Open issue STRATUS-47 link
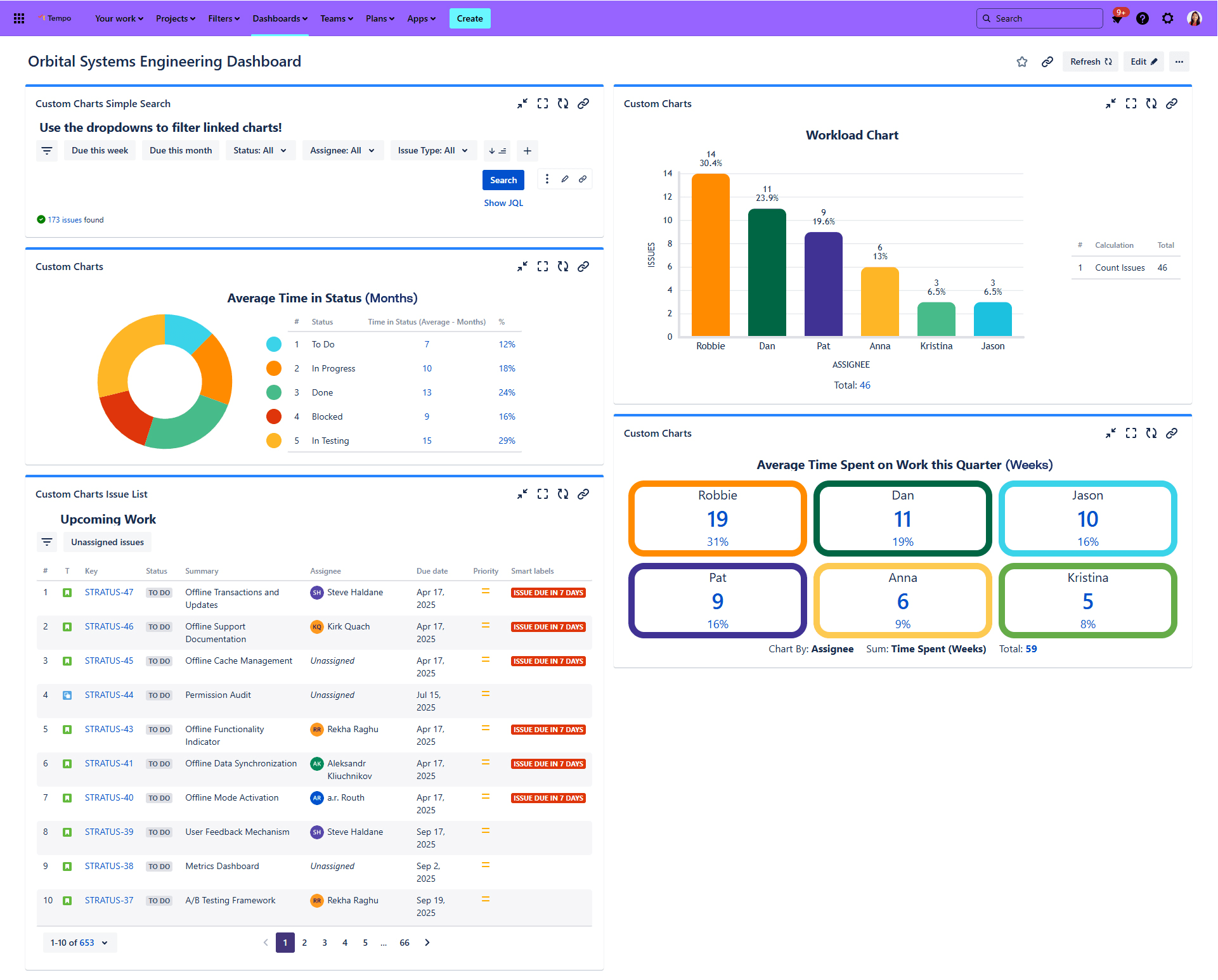 tap(109, 592)
